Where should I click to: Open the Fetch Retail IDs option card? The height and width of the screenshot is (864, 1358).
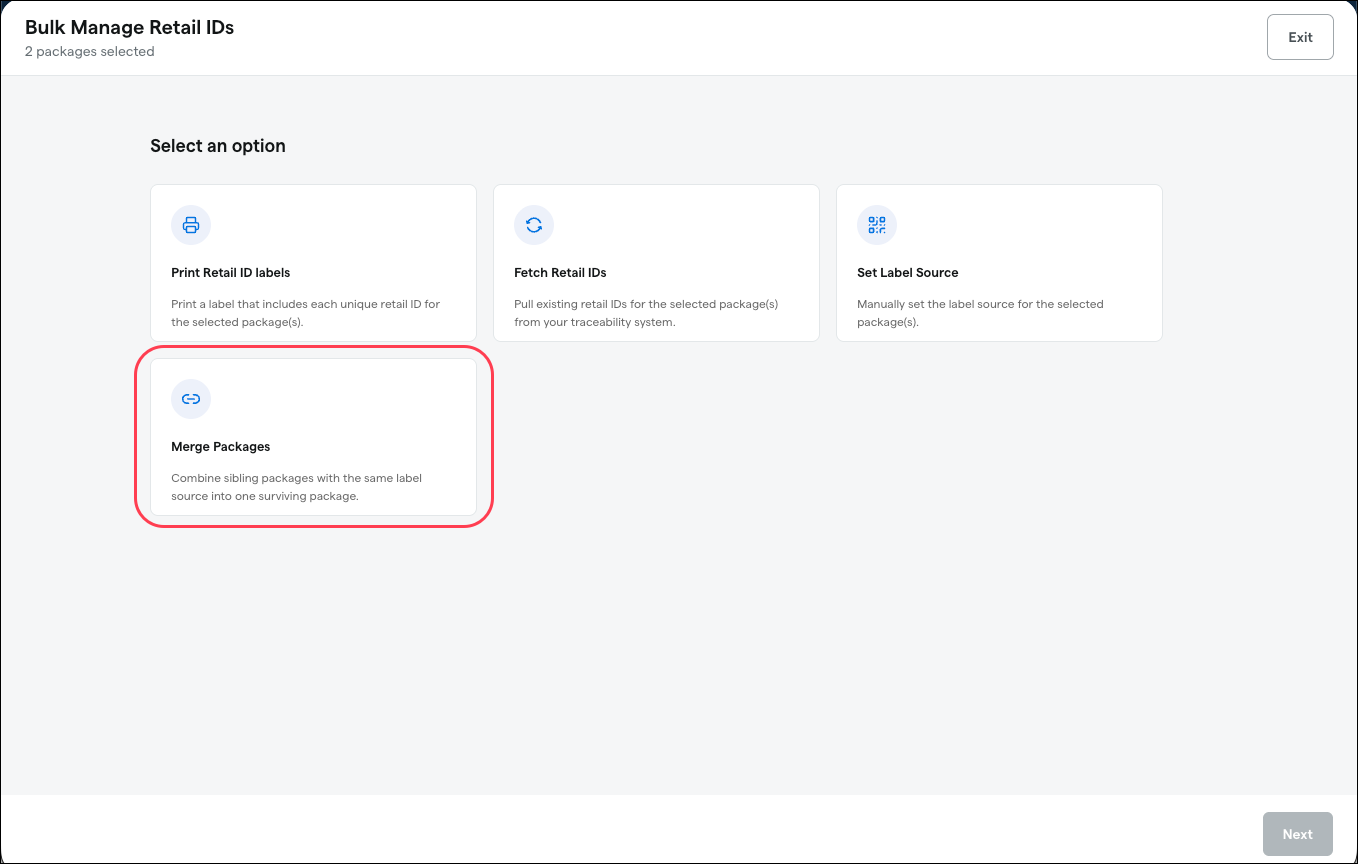[x=656, y=263]
